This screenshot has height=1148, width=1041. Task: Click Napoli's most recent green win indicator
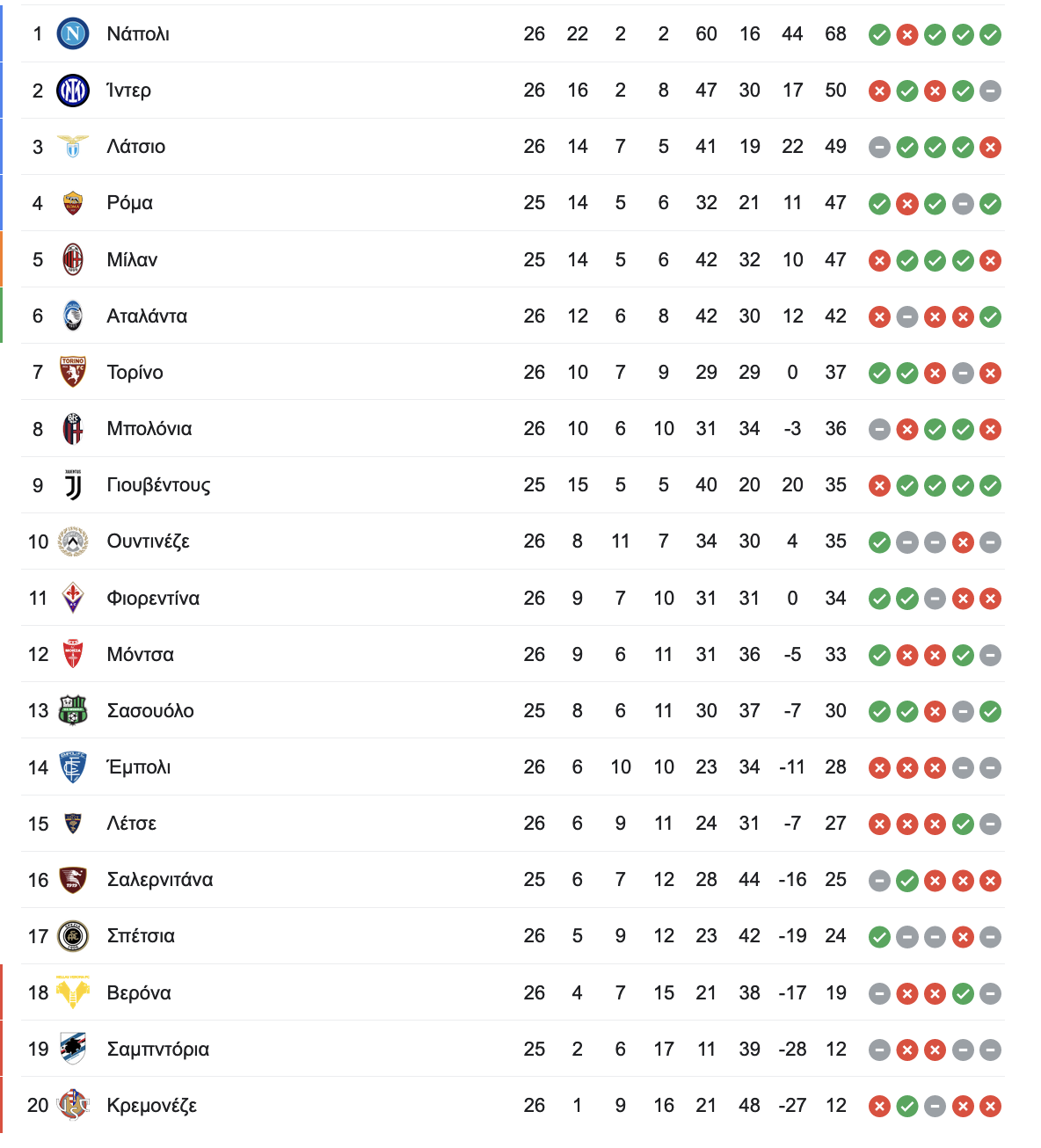[x=991, y=34]
